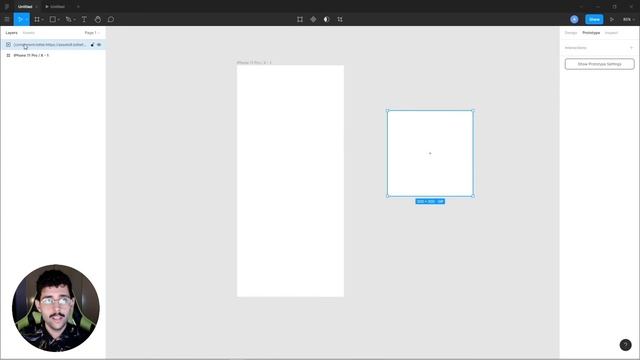Open the Page 1 pages dropdown

click(92, 33)
